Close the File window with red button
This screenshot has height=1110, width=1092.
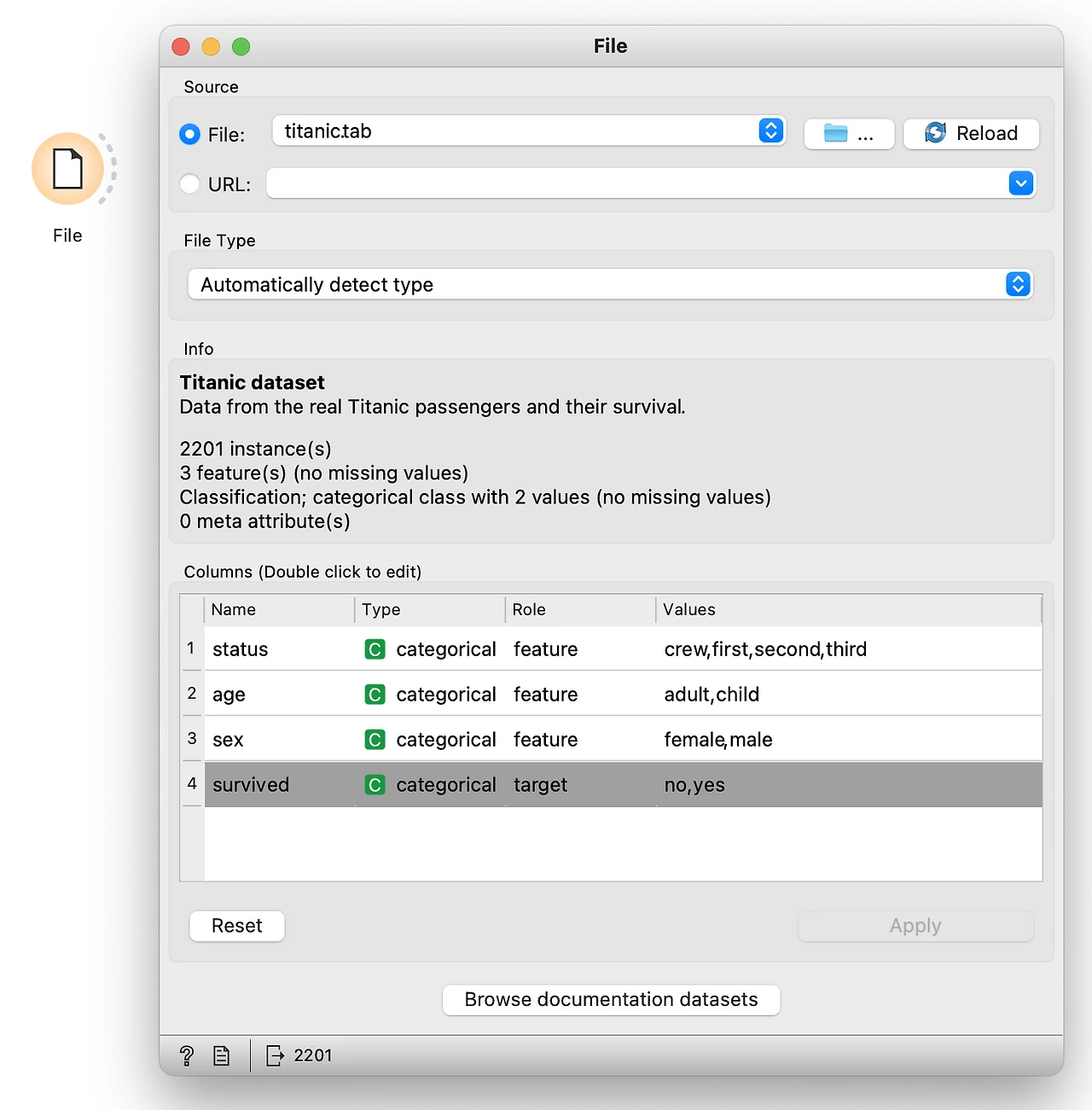click(x=181, y=47)
